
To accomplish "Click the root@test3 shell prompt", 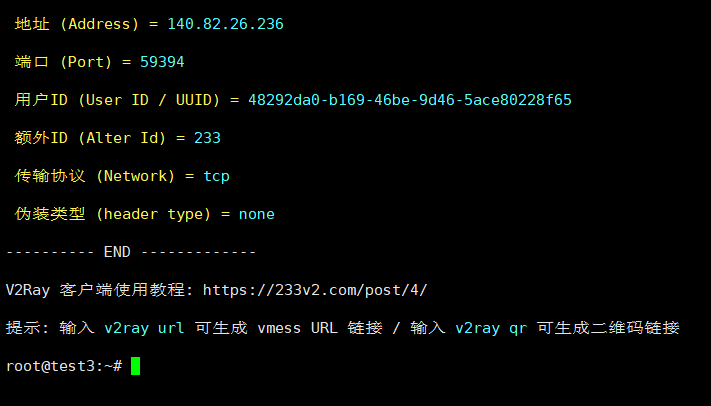I will [x=63, y=366].
